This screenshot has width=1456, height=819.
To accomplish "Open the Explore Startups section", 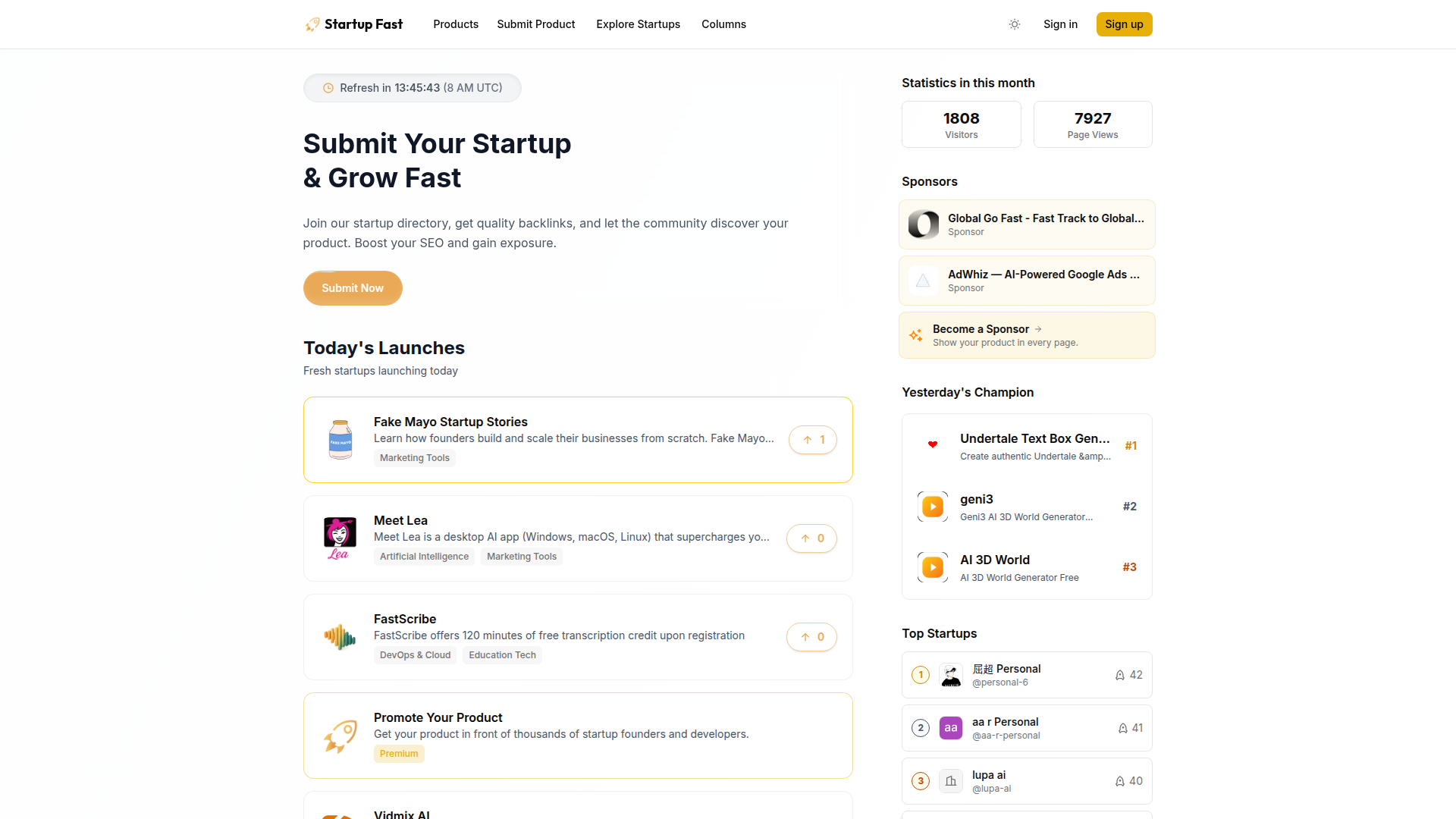I will coord(638,24).
